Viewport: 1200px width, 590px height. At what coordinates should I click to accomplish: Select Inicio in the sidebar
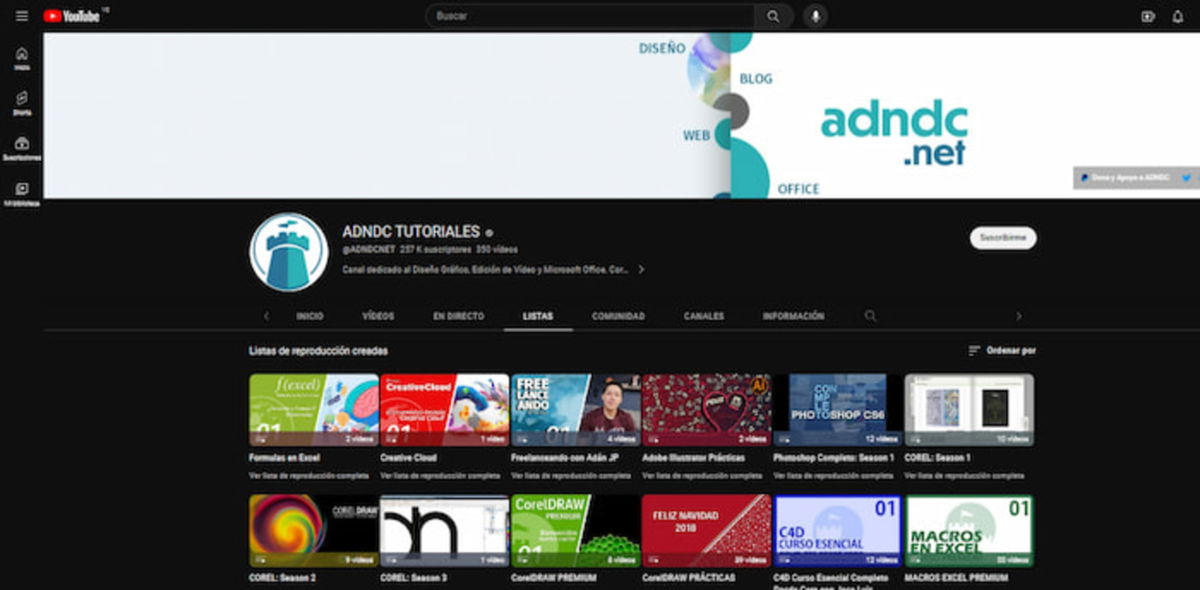20,57
